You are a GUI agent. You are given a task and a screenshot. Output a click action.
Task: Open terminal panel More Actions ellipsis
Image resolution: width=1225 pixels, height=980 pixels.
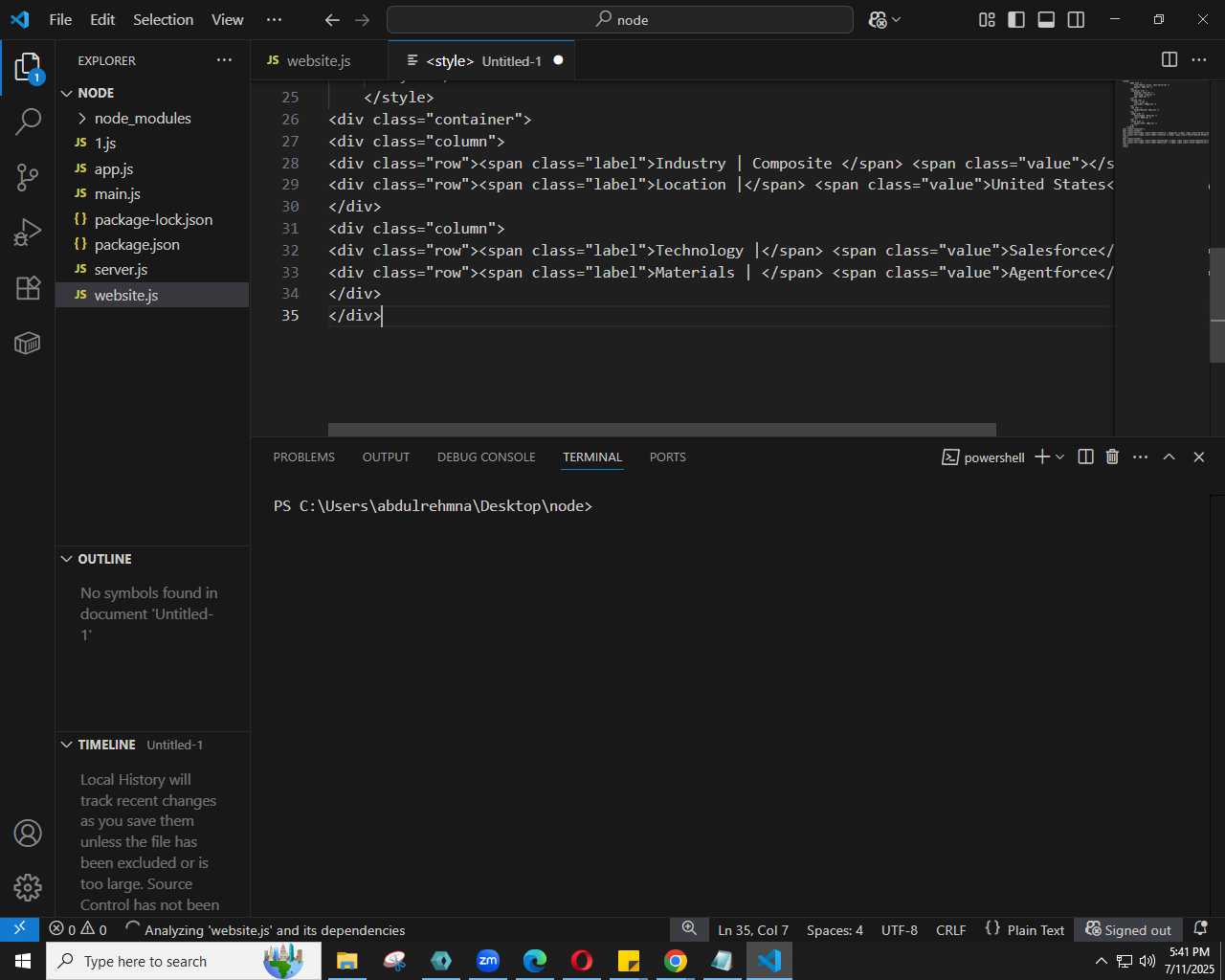pos(1140,457)
